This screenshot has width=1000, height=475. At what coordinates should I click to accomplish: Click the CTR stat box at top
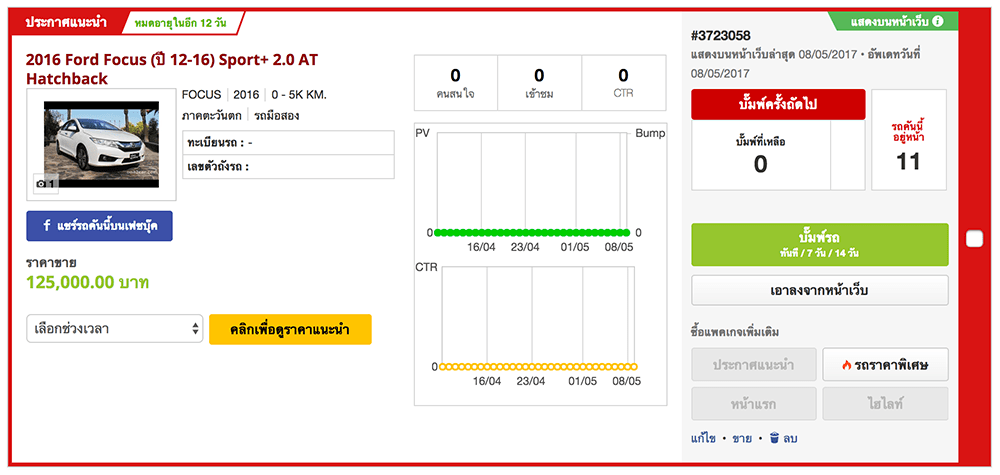pos(623,83)
